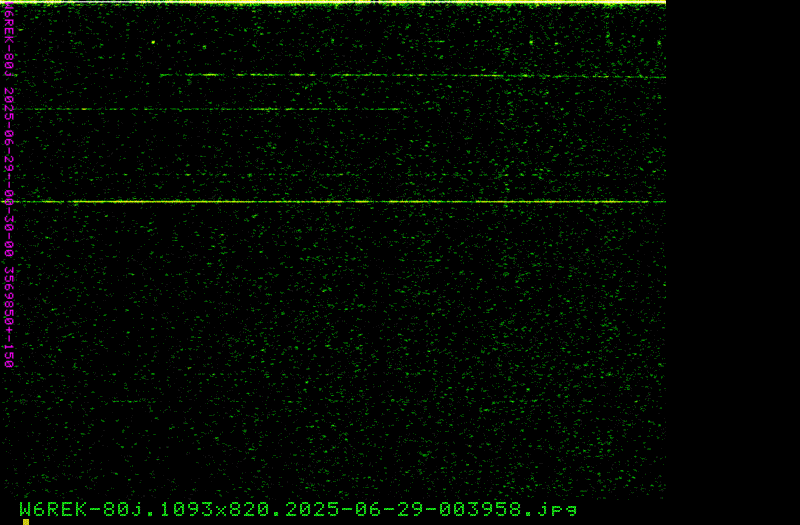Click the filename caption W6REK-80j.1093x820.2025-06-29-003958.jpg
Image resolution: width=800 pixels, height=525 pixels.
[x=298, y=509]
